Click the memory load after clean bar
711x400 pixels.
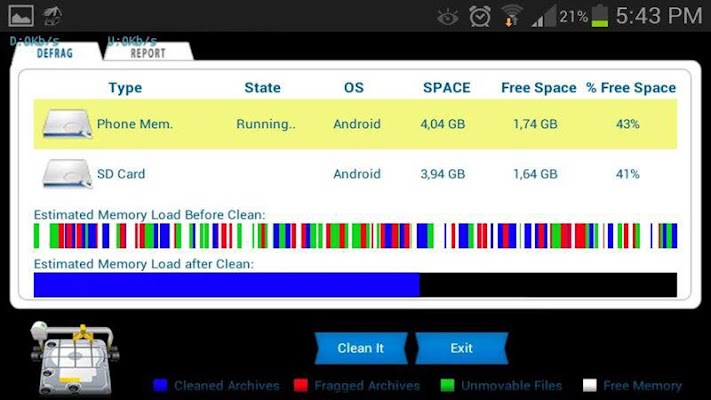[355, 285]
